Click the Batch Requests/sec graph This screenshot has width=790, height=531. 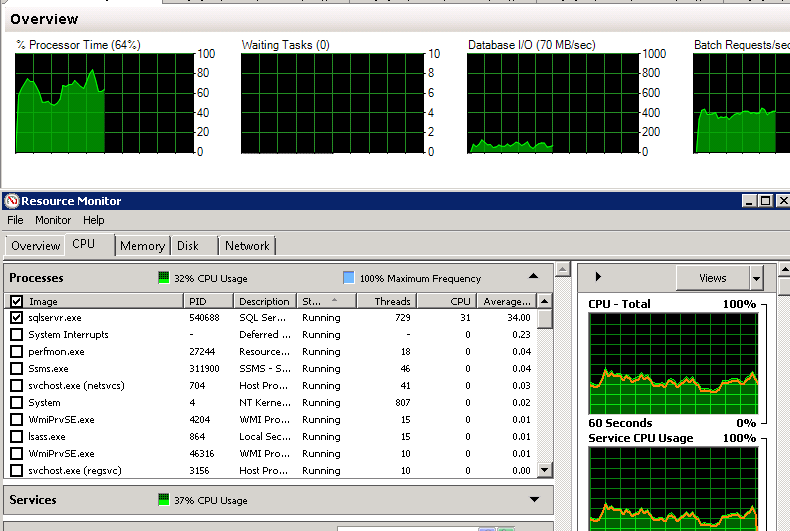(742, 103)
